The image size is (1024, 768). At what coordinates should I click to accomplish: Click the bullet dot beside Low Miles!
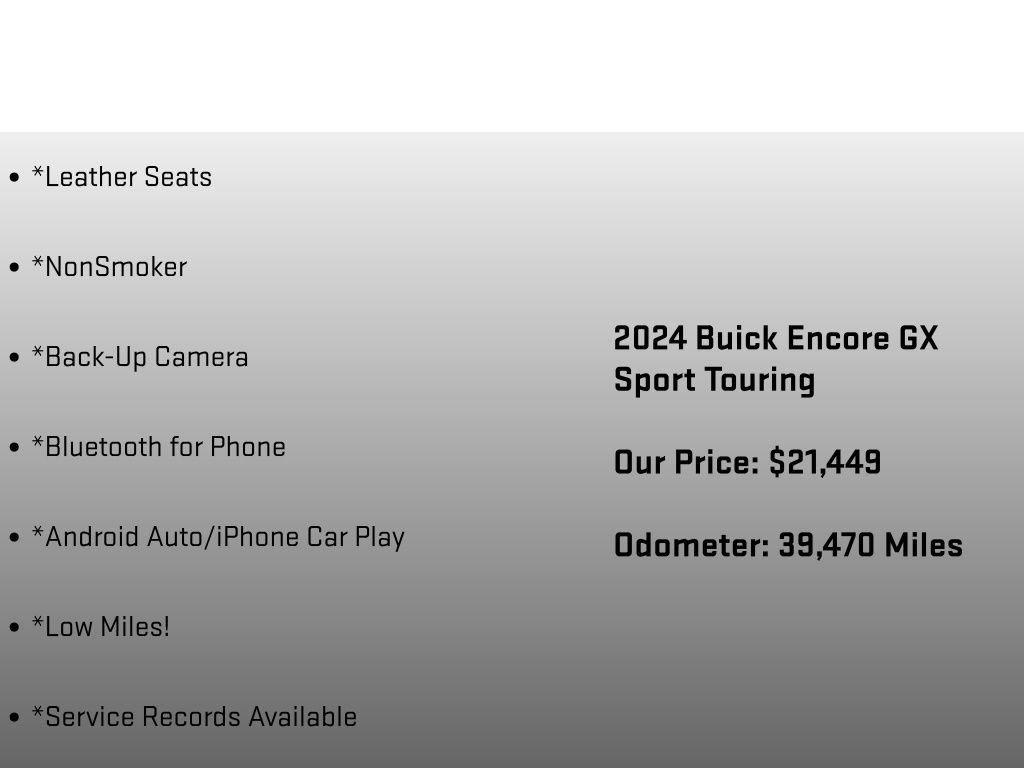point(14,628)
